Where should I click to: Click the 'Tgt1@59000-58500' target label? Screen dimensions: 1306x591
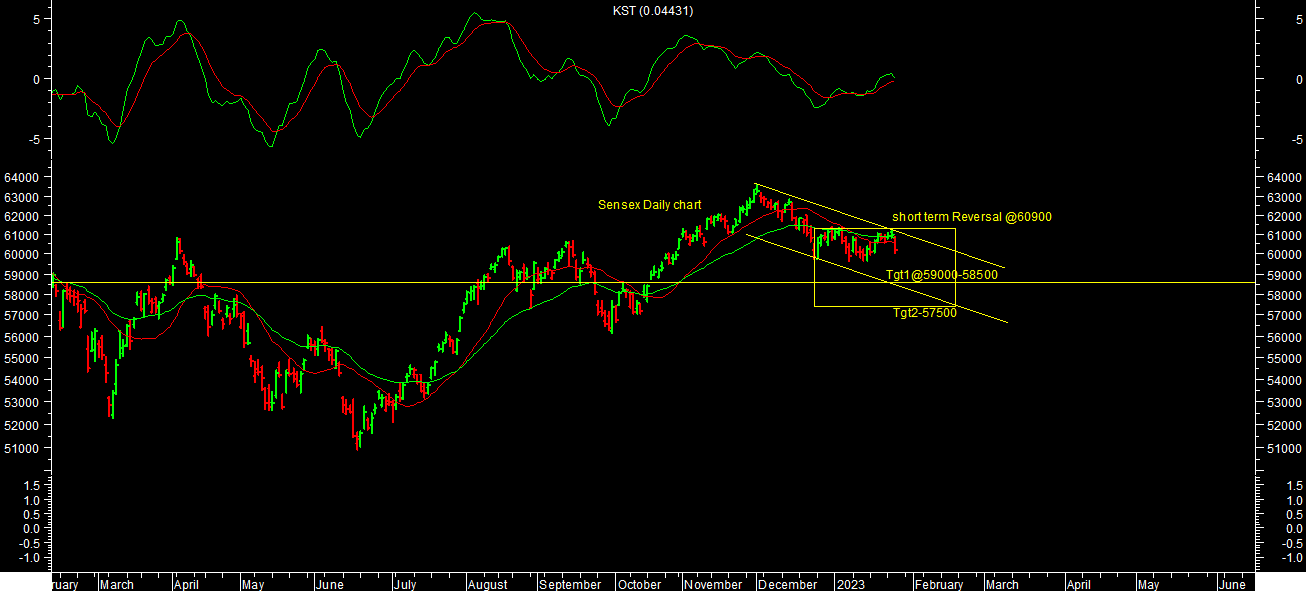[941, 275]
